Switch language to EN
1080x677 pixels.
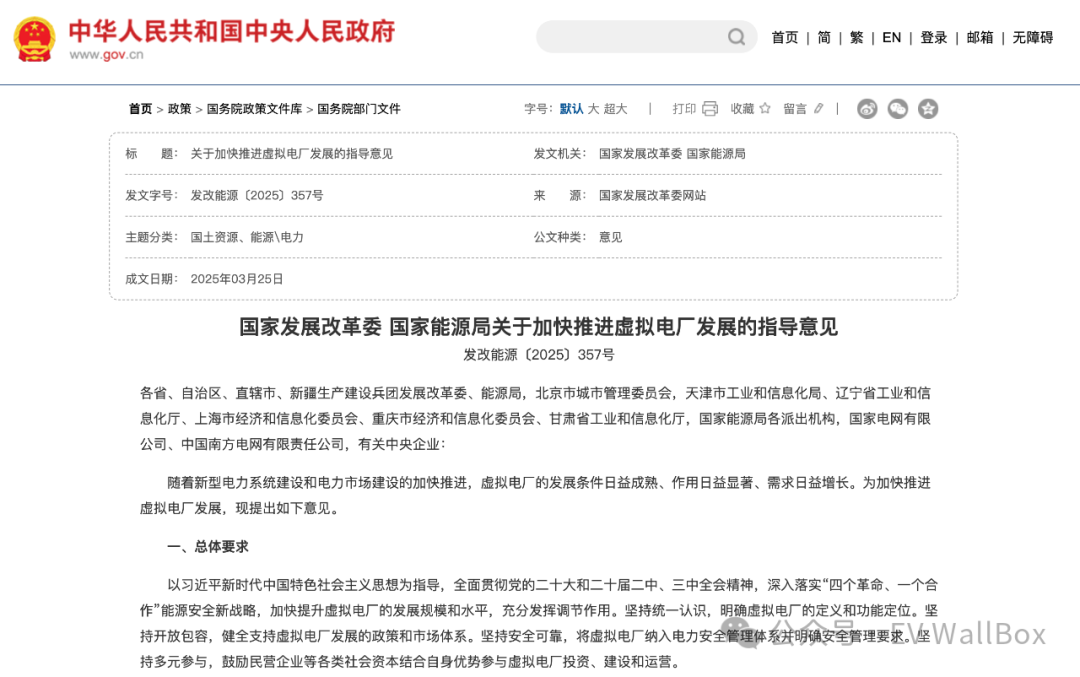pyautogui.click(x=891, y=37)
